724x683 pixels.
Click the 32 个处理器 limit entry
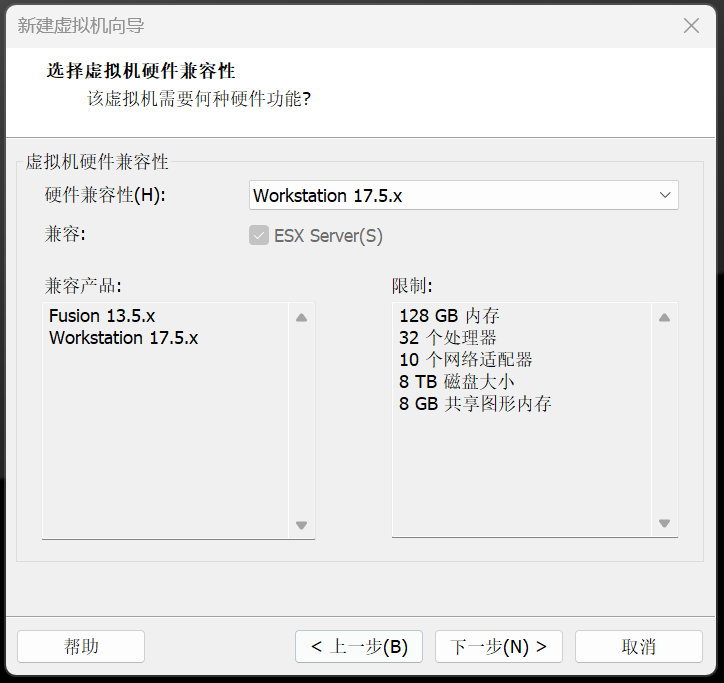coord(448,338)
